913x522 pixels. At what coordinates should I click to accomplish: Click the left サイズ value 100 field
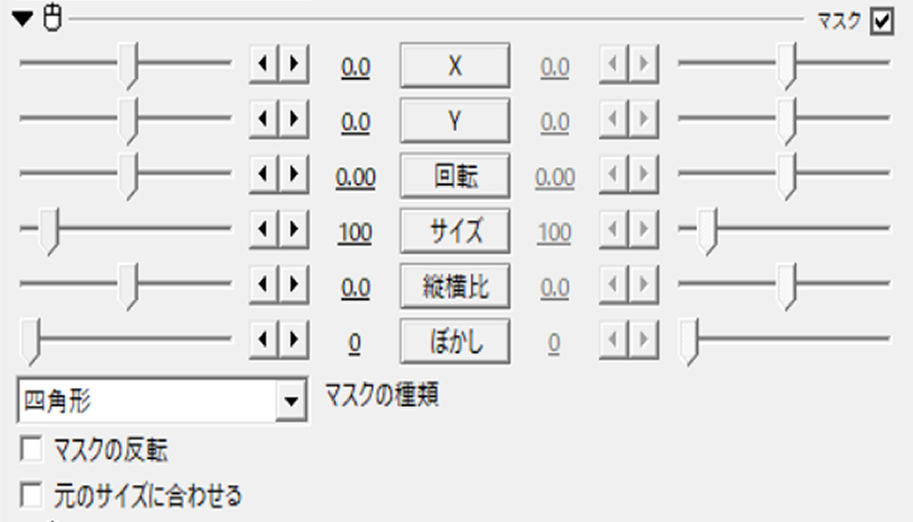(x=355, y=232)
